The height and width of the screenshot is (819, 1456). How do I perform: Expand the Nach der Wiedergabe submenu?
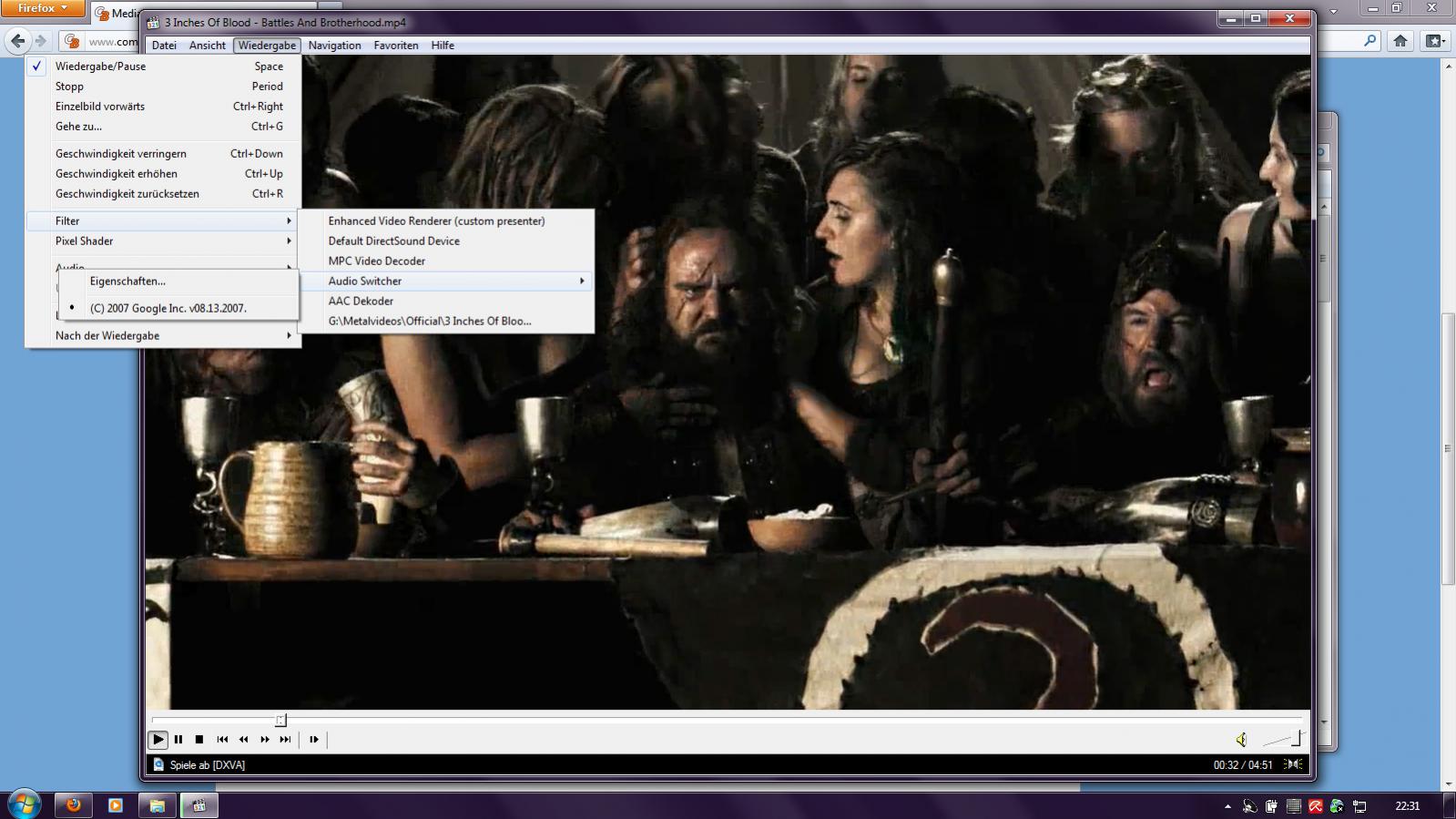[162, 336]
